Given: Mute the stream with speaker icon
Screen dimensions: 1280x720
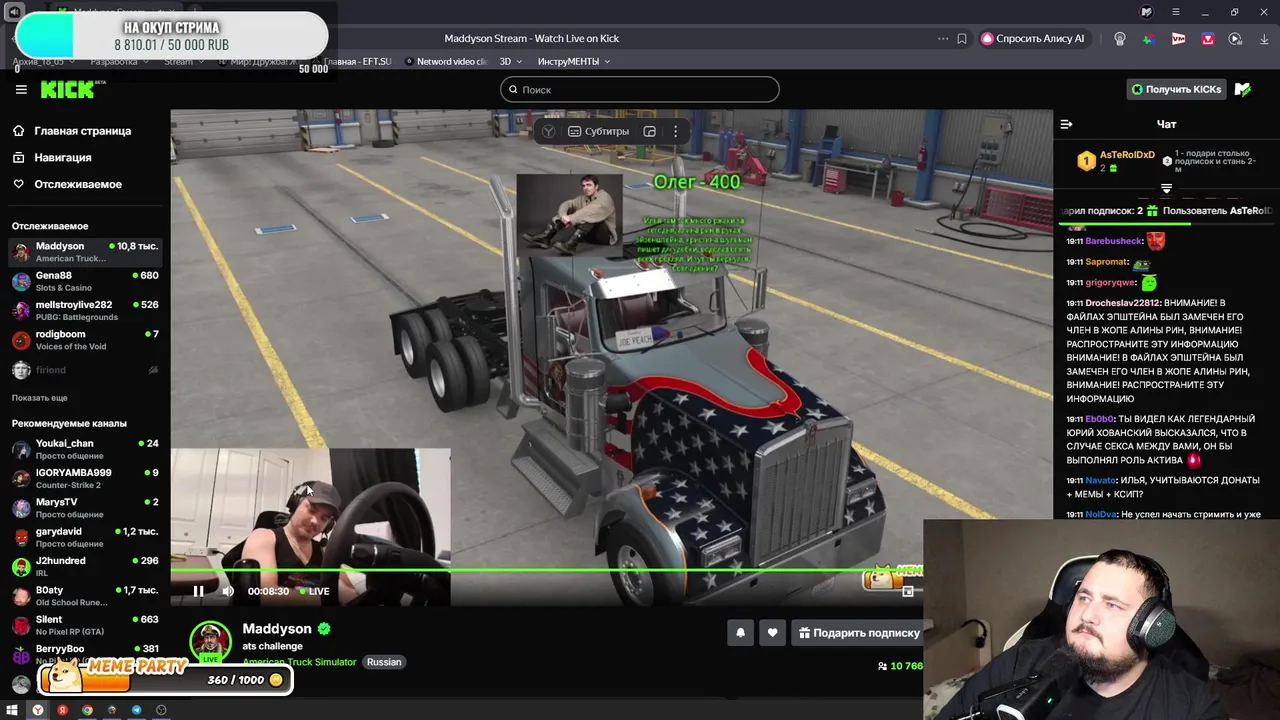Looking at the screenshot, I should pos(228,591).
